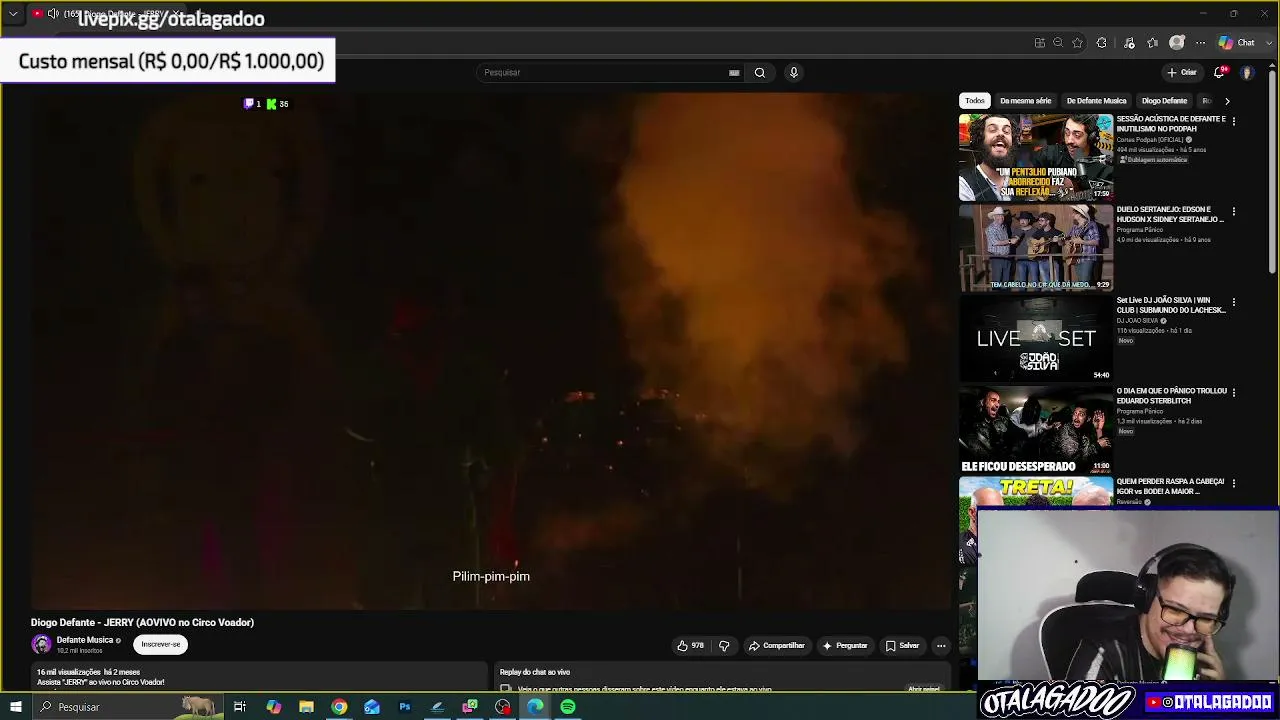
Task: Show more filter chips with right arrow
Action: 1227,101
